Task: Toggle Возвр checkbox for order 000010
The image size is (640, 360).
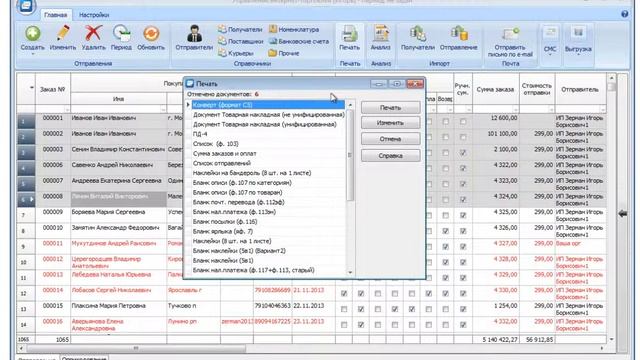Action: tap(445, 231)
